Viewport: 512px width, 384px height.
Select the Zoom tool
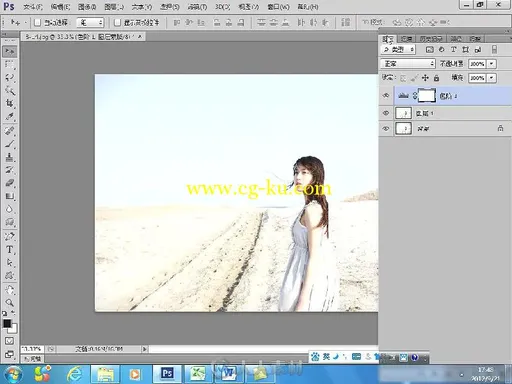[x=10, y=303]
